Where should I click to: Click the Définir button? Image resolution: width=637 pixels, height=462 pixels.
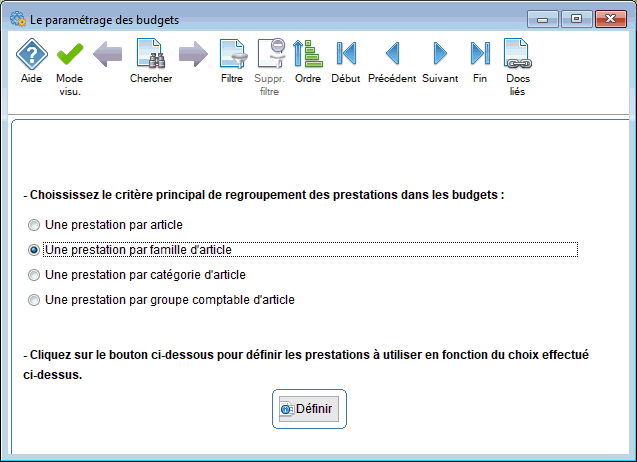click(309, 409)
